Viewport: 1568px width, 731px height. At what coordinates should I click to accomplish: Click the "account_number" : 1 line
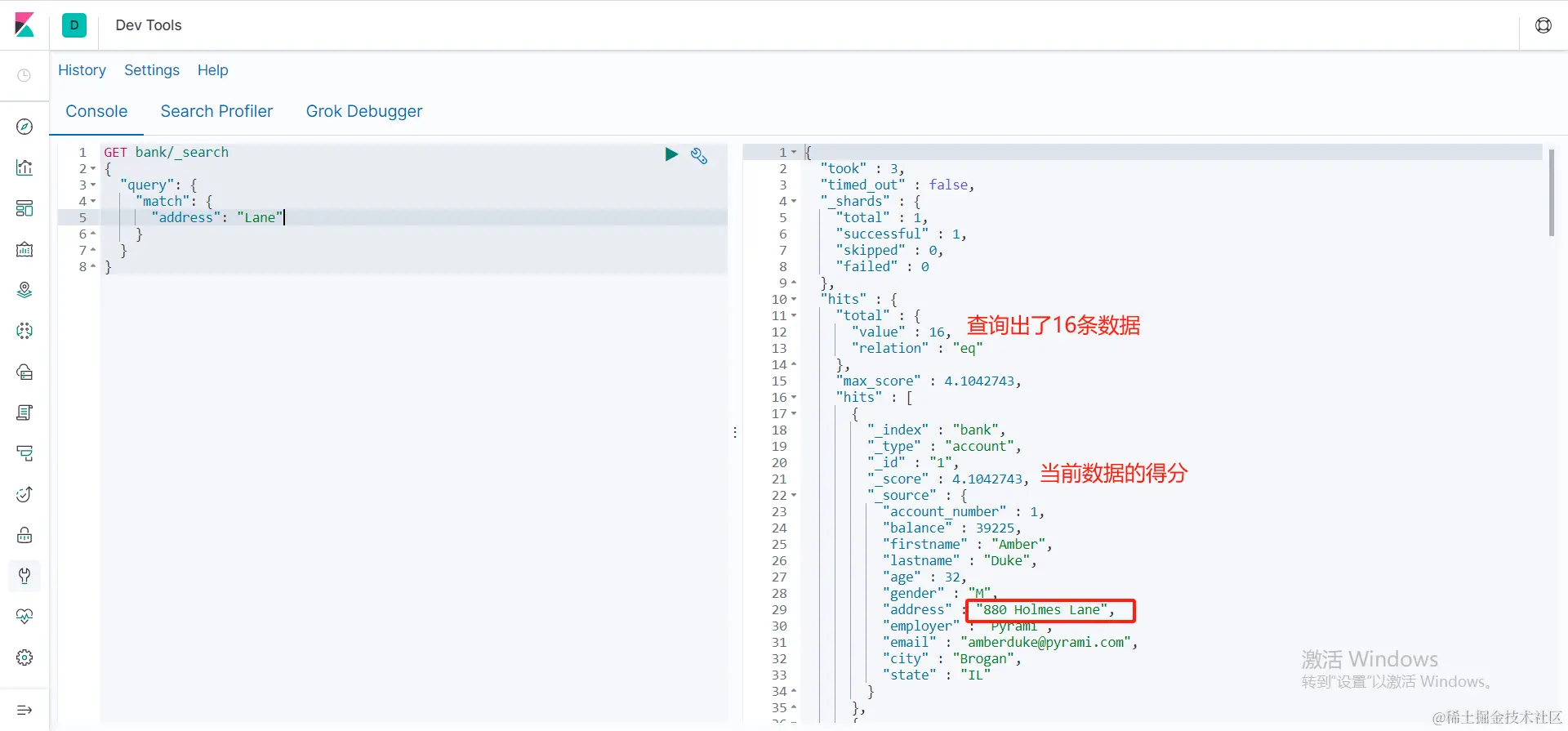click(x=963, y=511)
